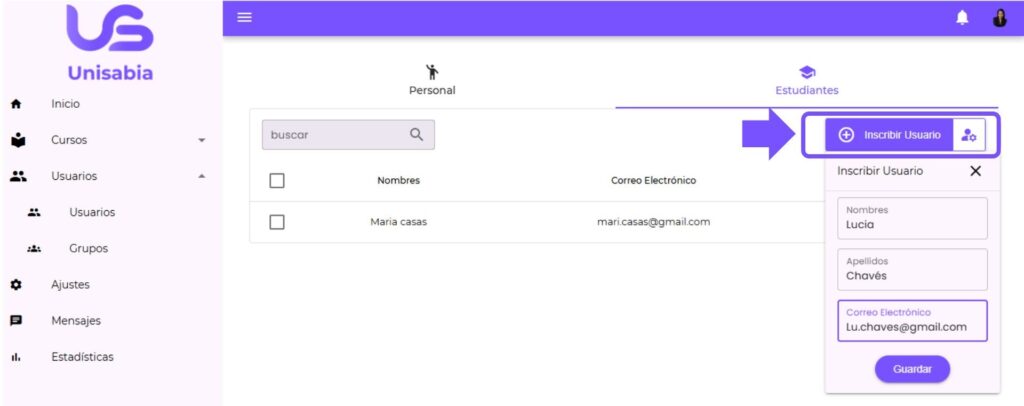Screen dimensions: 1024x406
Task: Switch to the Personal tab
Action: coord(432,80)
